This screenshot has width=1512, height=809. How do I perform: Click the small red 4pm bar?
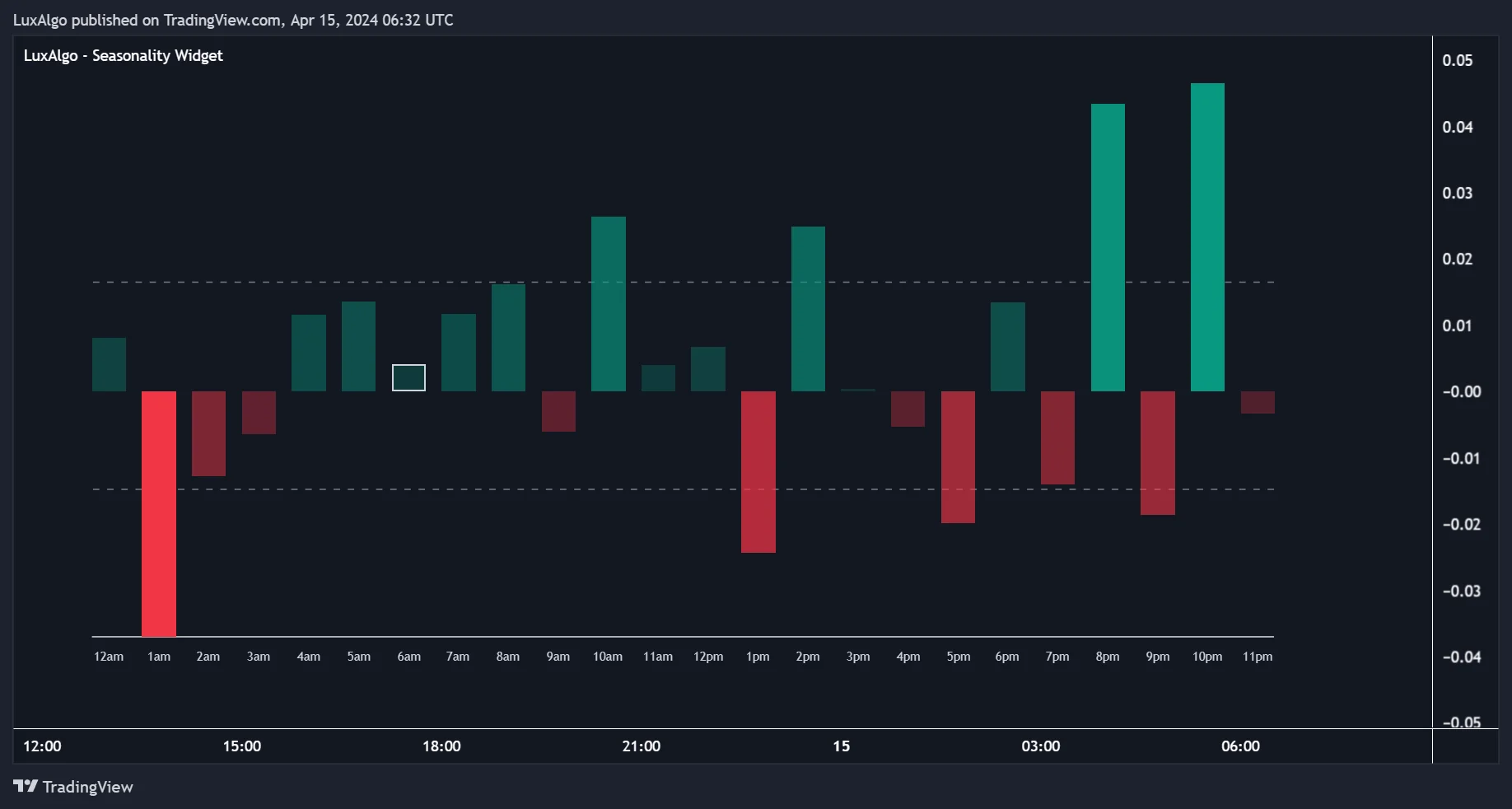tap(908, 409)
